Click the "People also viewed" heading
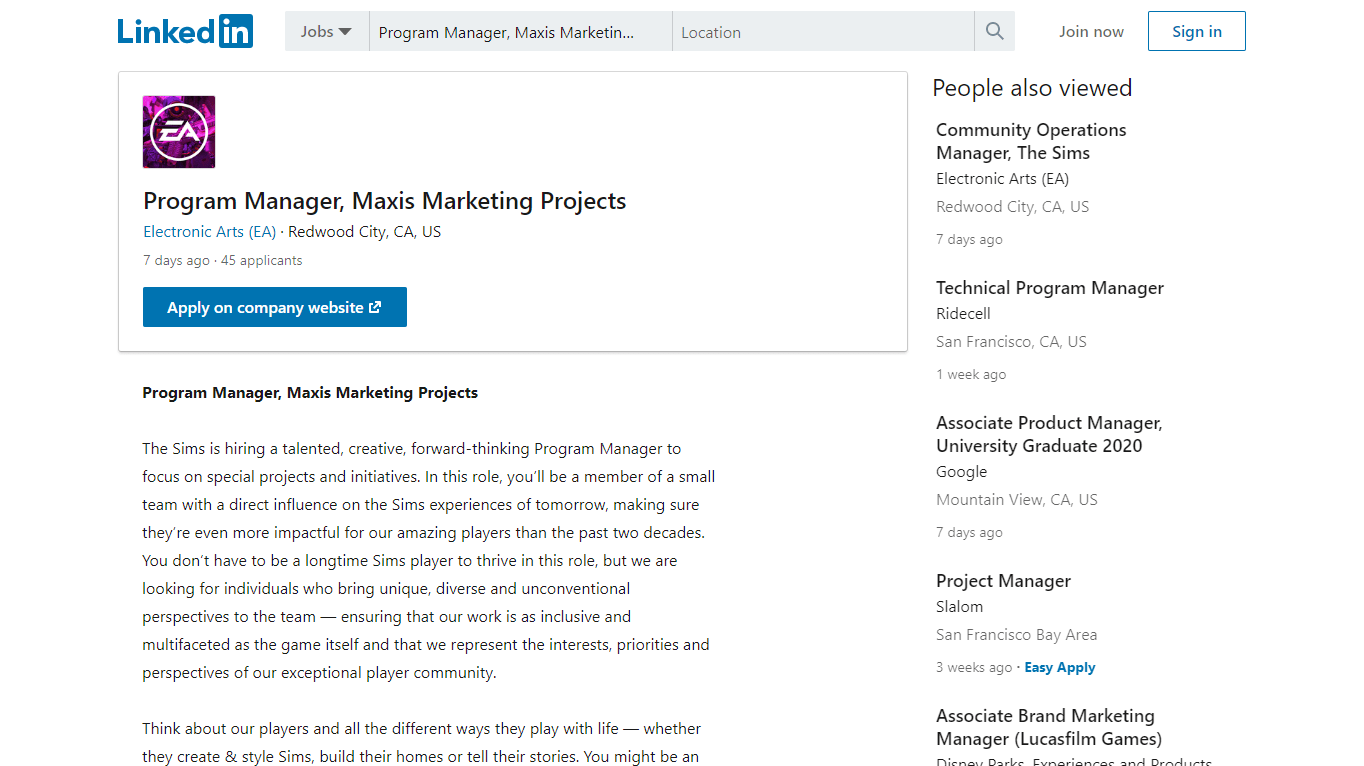 point(1032,88)
